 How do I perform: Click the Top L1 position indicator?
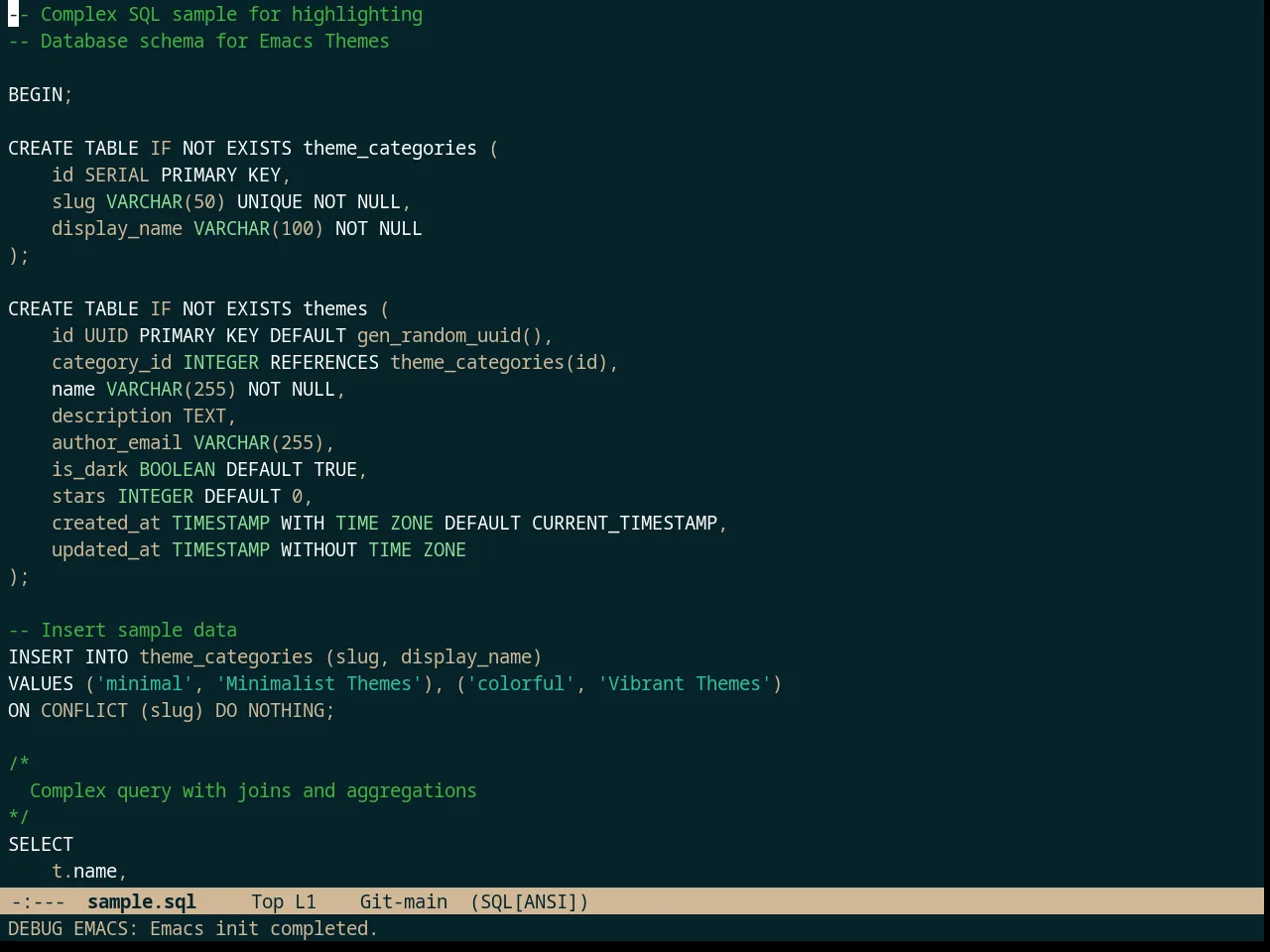click(284, 901)
